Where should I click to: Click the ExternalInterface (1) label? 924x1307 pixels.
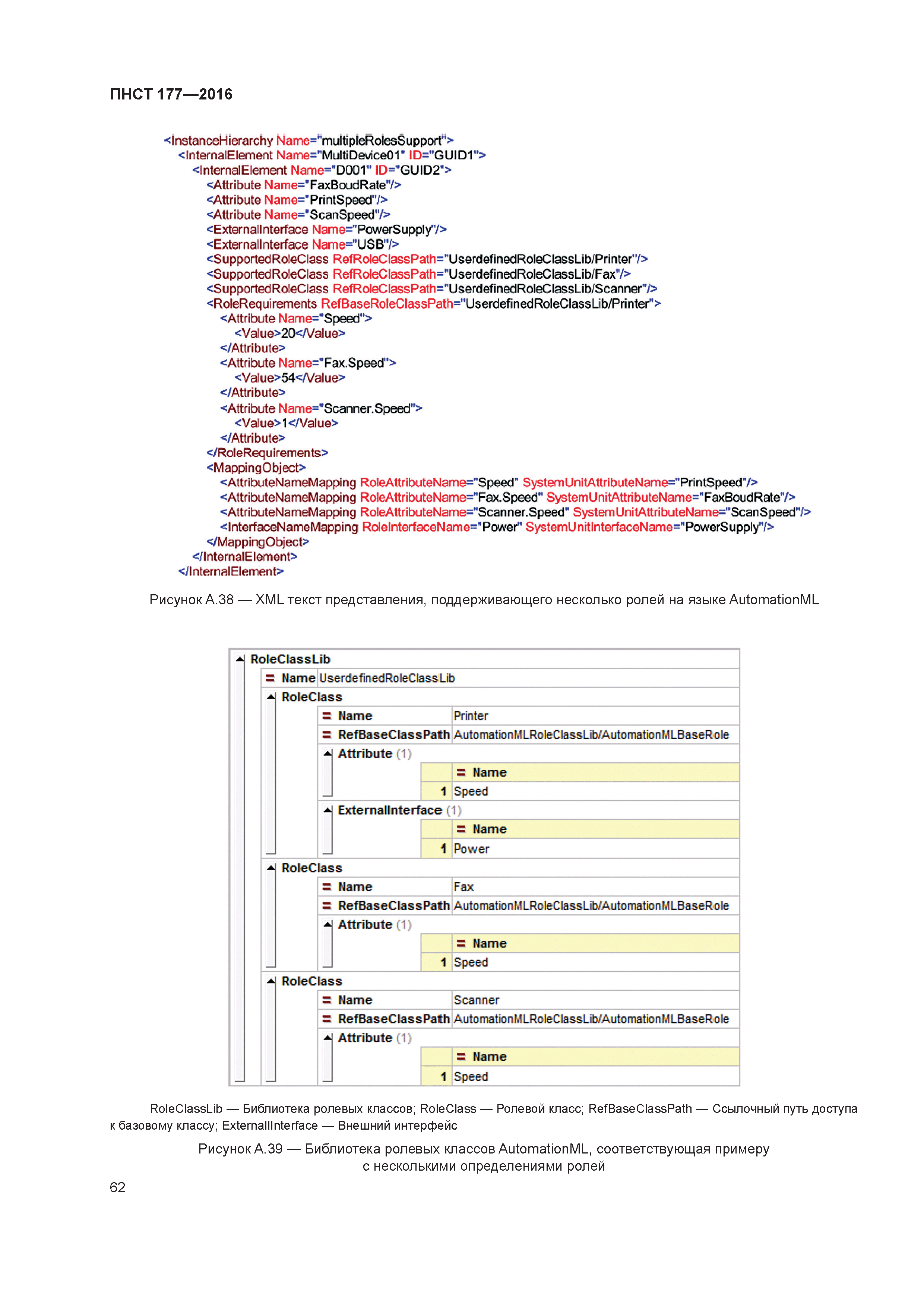[x=400, y=810]
